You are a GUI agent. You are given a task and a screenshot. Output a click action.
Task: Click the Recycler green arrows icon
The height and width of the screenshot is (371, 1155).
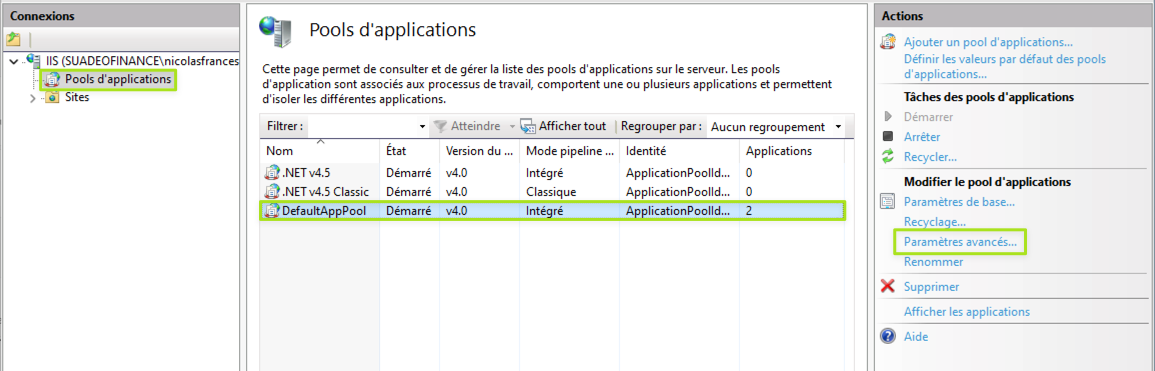click(888, 157)
